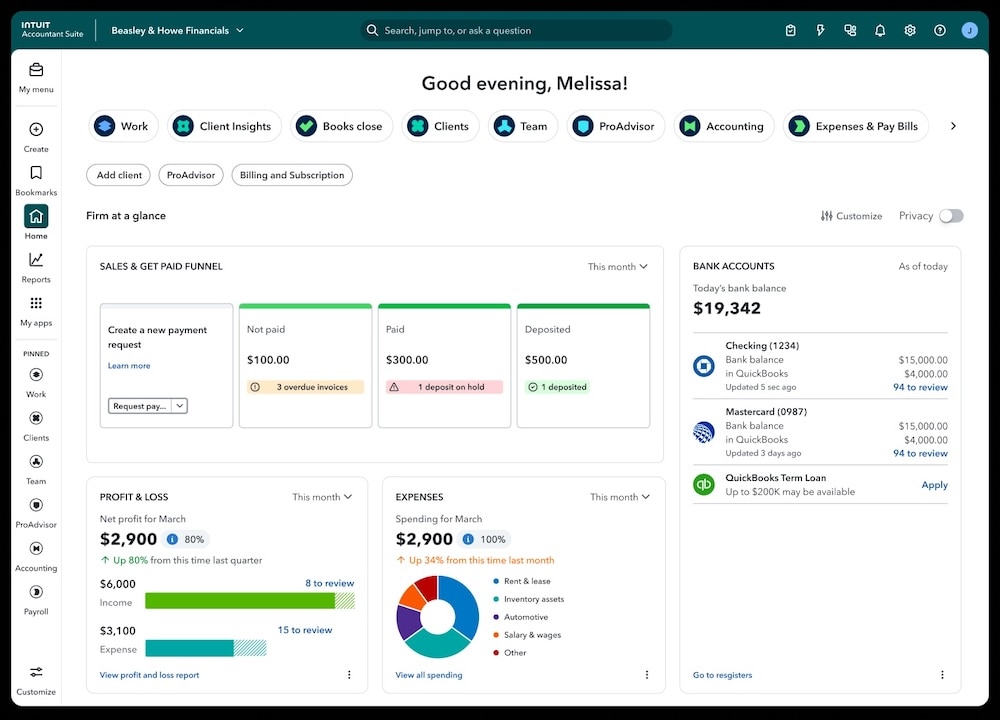Expand the Beasley & Howe Financials firm selector
Screen dimensions: 1000x720
click(x=178, y=30)
